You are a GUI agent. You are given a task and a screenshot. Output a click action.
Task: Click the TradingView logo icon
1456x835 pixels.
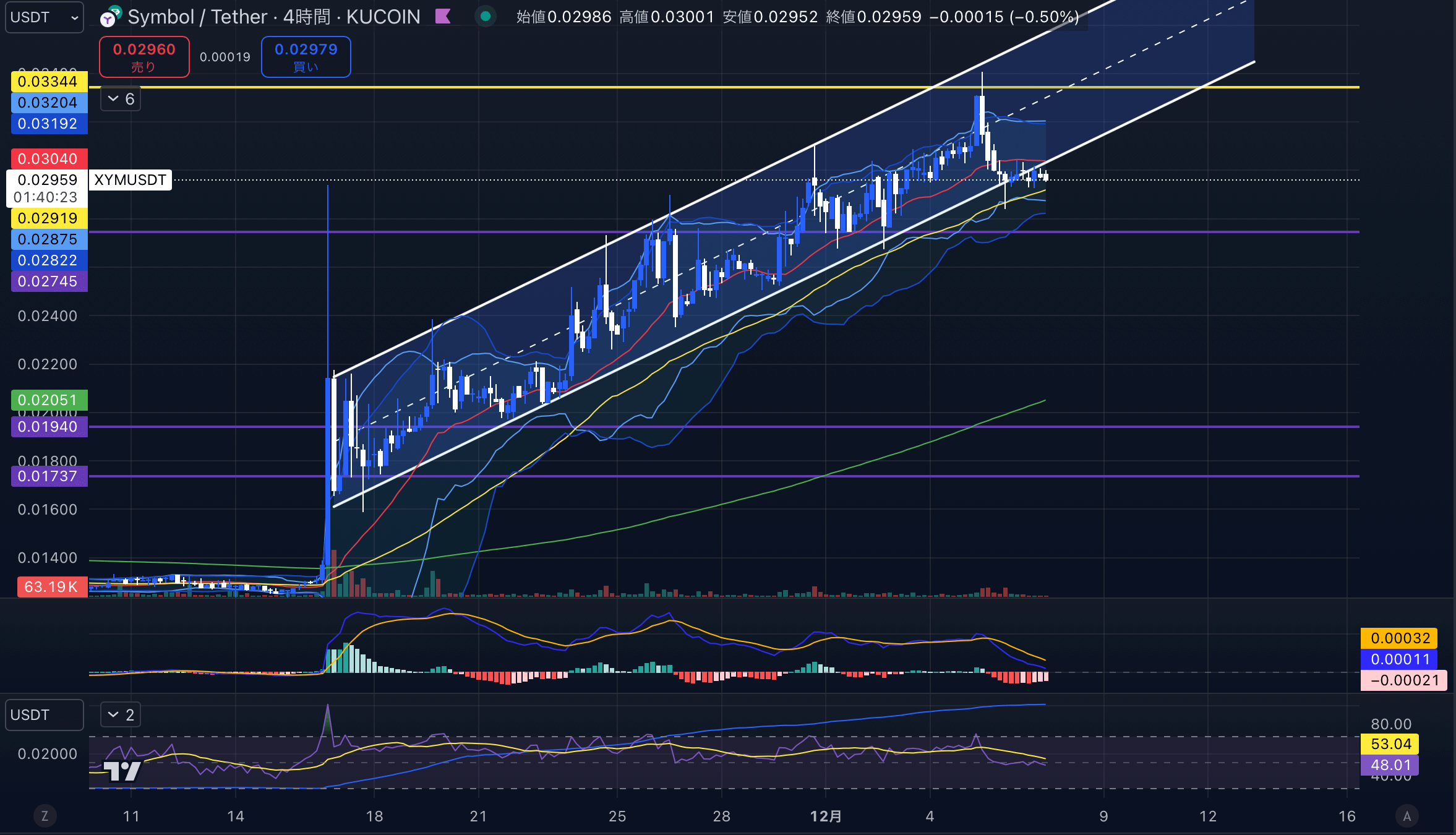click(122, 771)
